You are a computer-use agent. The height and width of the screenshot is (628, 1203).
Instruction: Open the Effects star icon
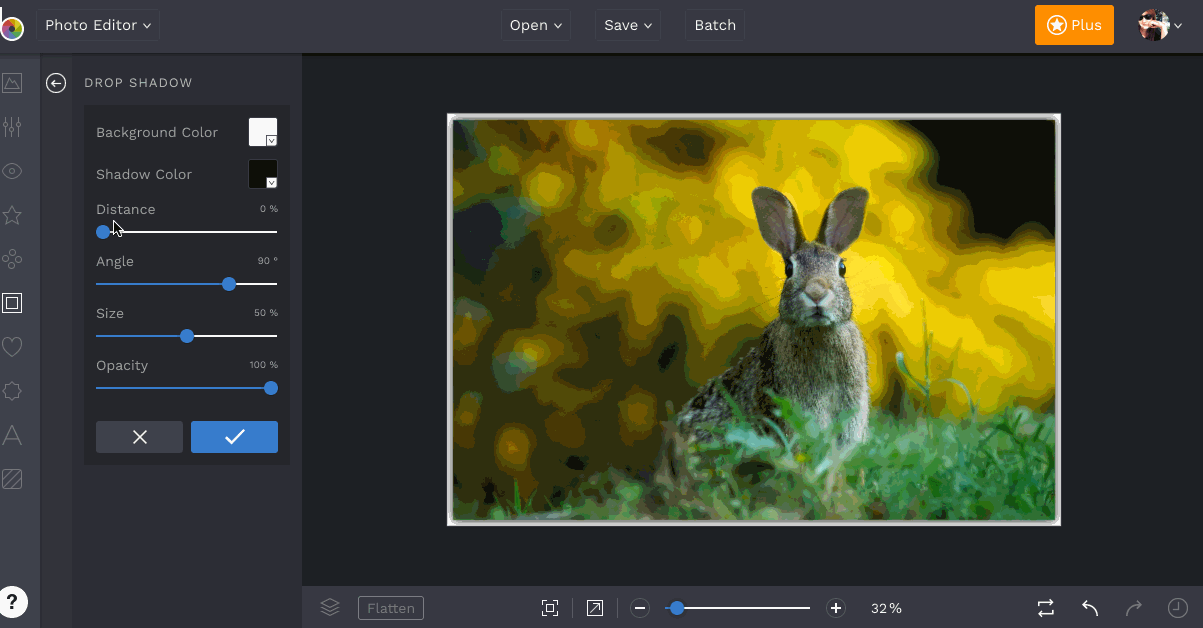(x=12, y=215)
